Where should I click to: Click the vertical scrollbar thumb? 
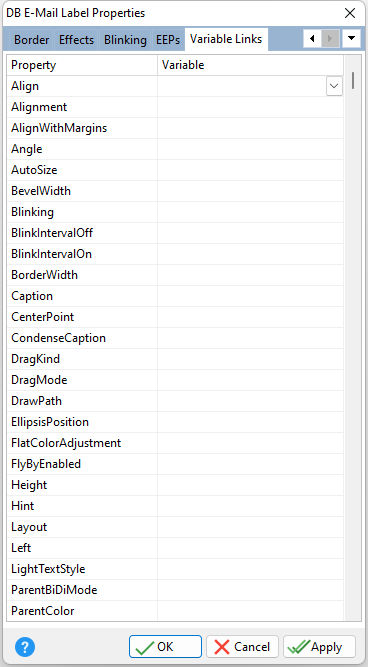[x=353, y=80]
